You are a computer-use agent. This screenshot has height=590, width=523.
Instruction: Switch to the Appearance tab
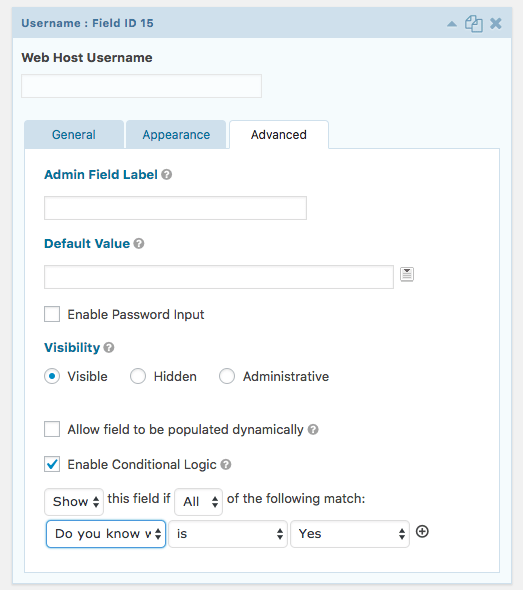coord(176,134)
